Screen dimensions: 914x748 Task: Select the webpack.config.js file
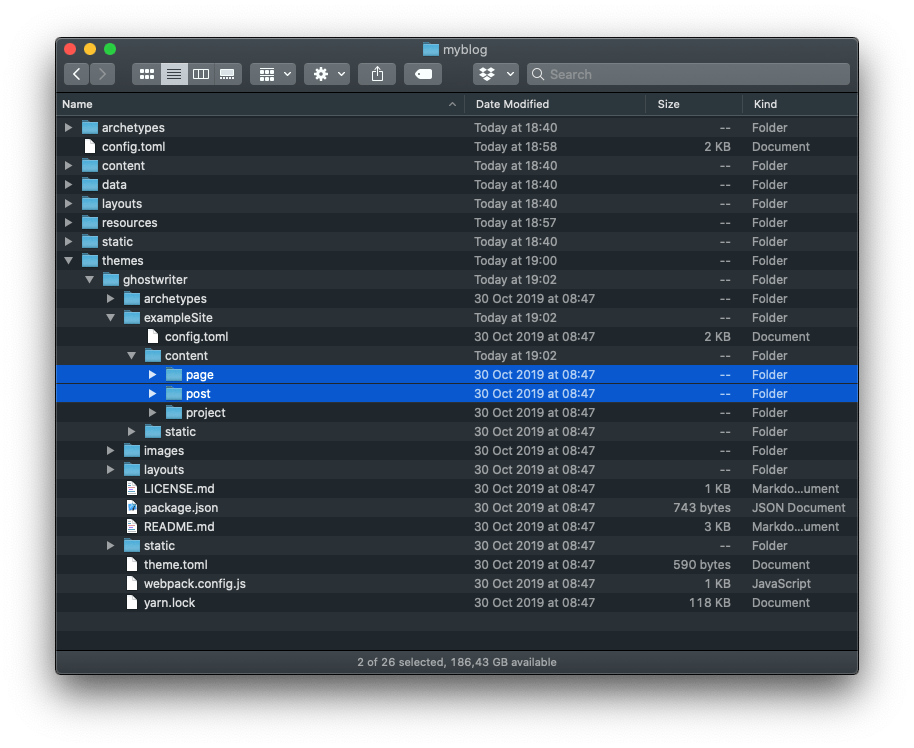[x=194, y=584]
